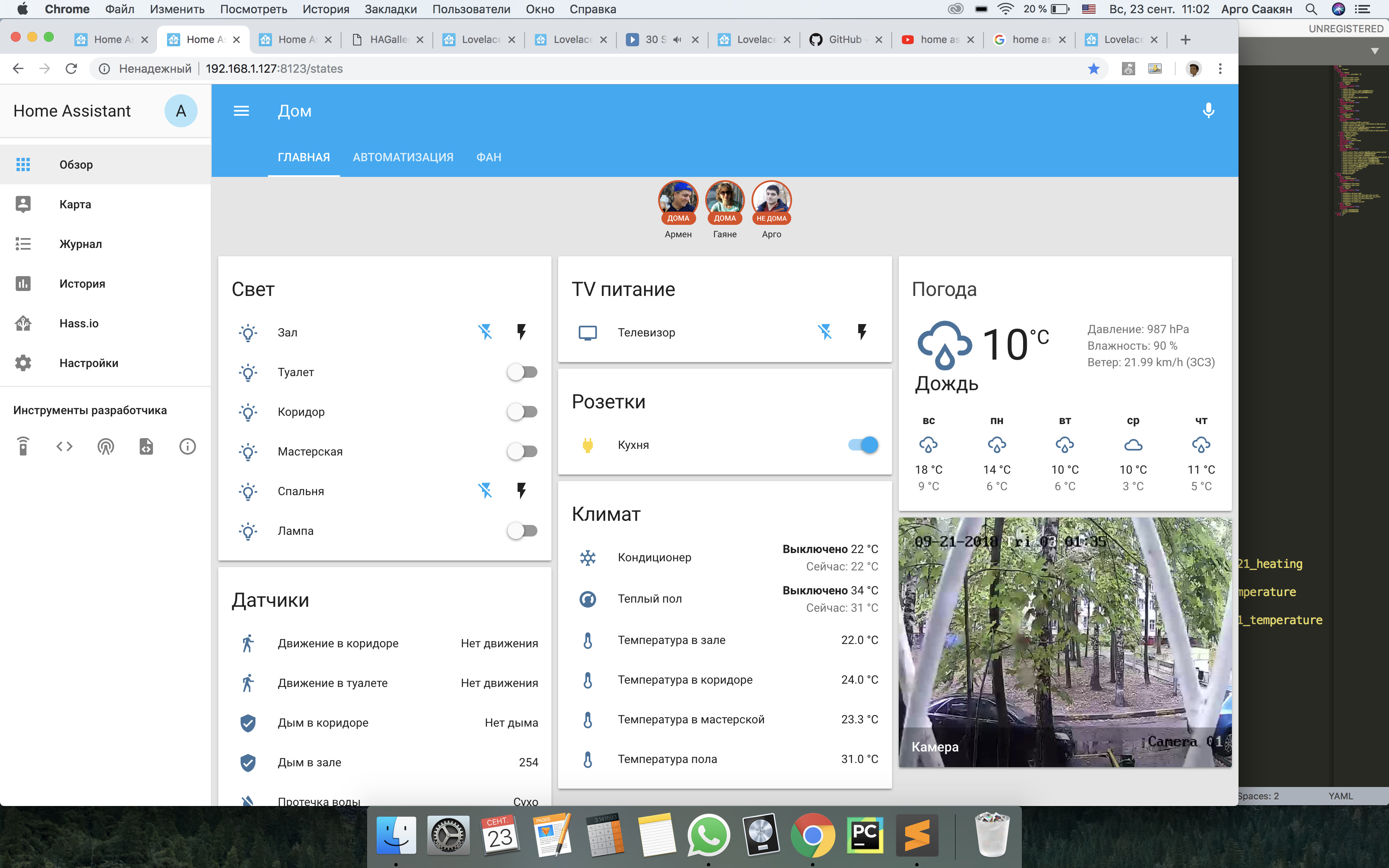The height and width of the screenshot is (868, 1389).
Task: Switch to the HAGallery browser tab
Action: pyautogui.click(x=388, y=40)
